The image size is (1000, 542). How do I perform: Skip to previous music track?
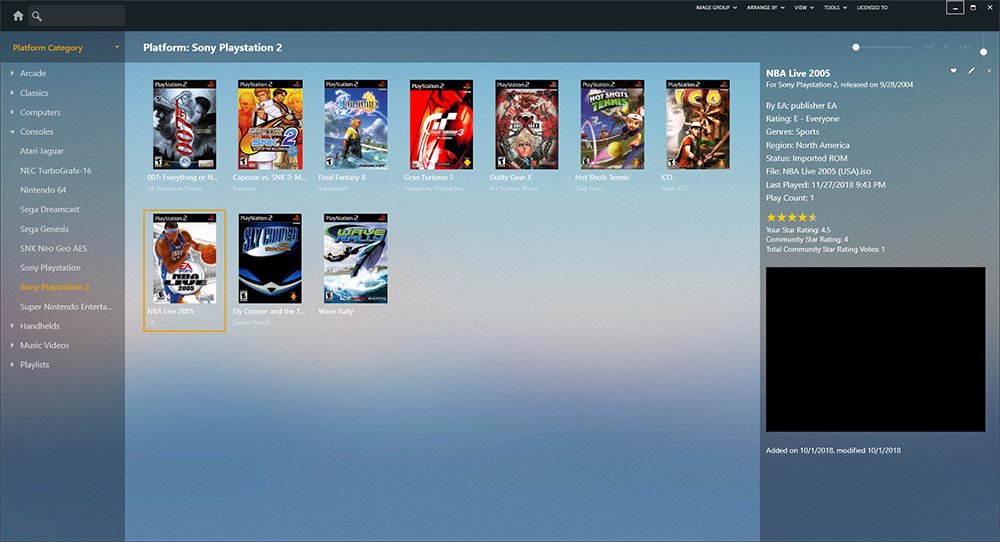(x=929, y=47)
